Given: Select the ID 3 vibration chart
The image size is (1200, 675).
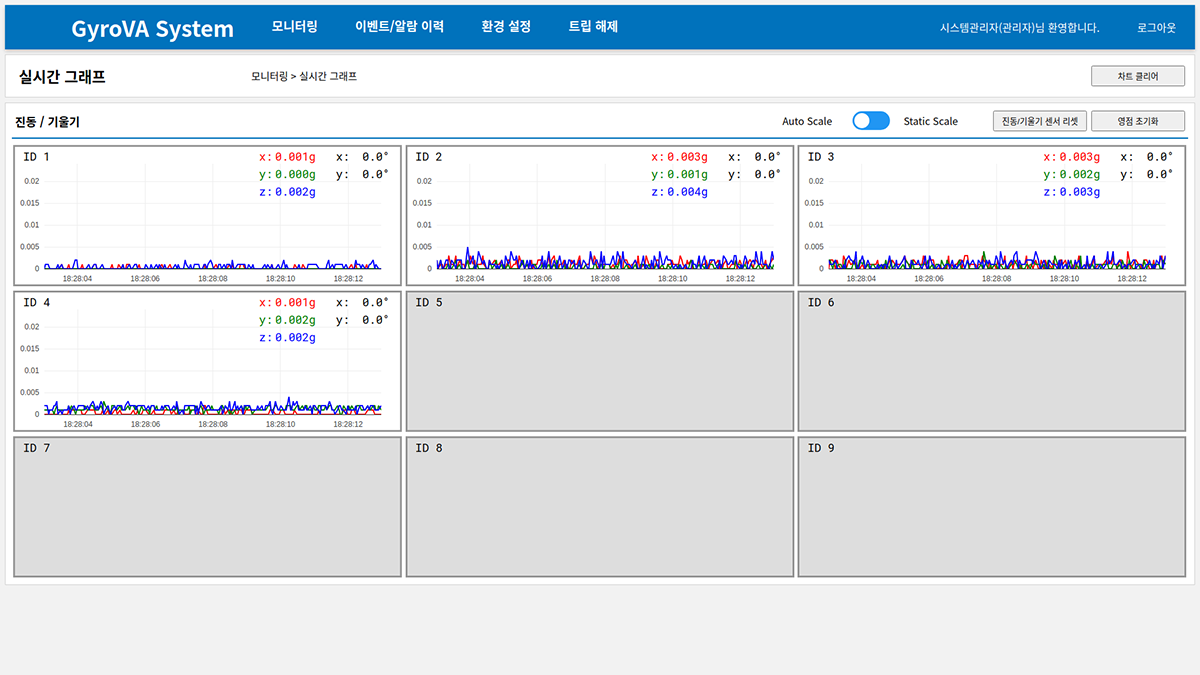Looking at the screenshot, I should pyautogui.click(x=992, y=216).
